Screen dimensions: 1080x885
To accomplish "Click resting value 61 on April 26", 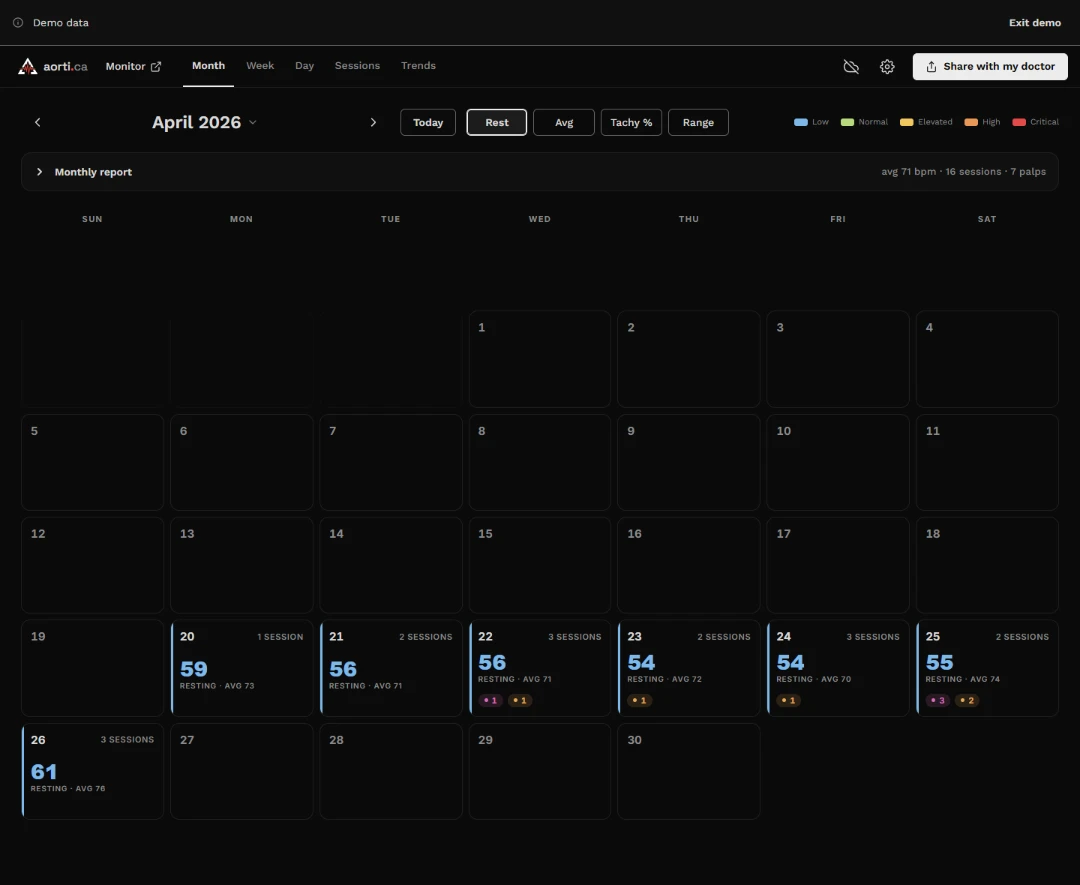I will click(x=43, y=772).
